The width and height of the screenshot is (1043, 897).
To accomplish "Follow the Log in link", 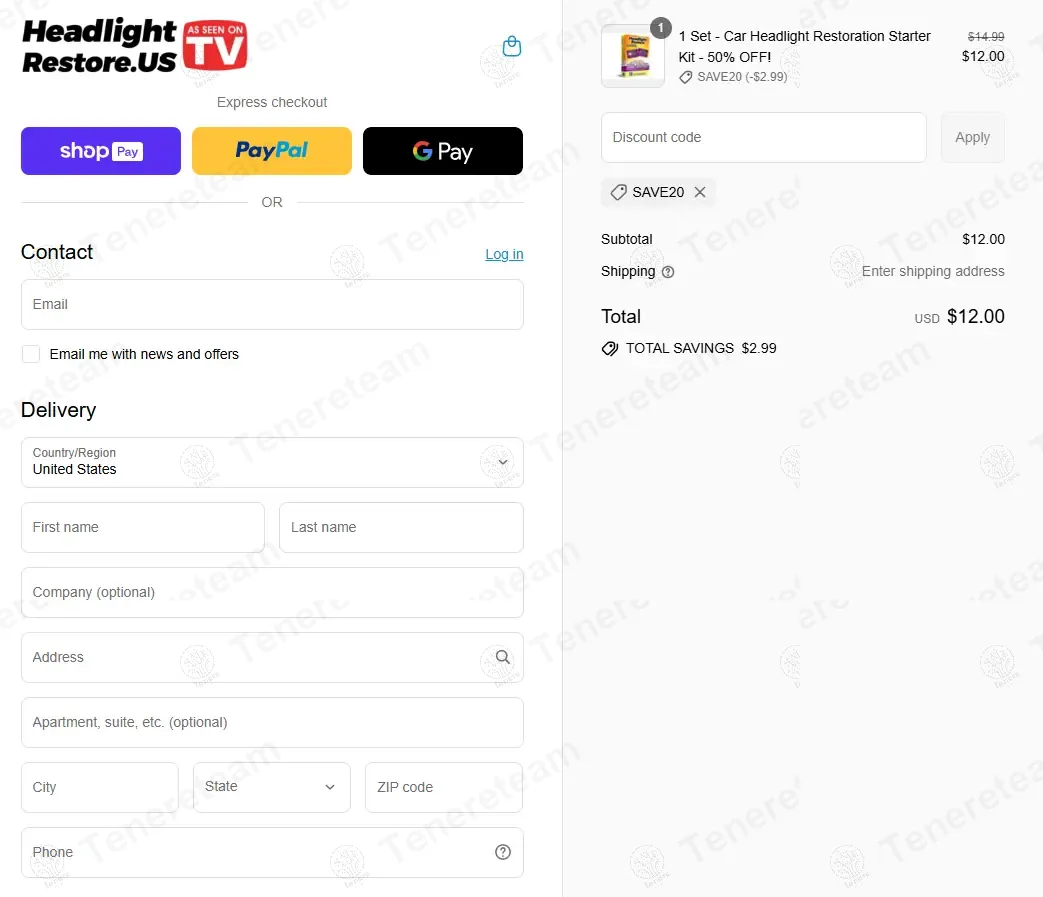I will 504,254.
